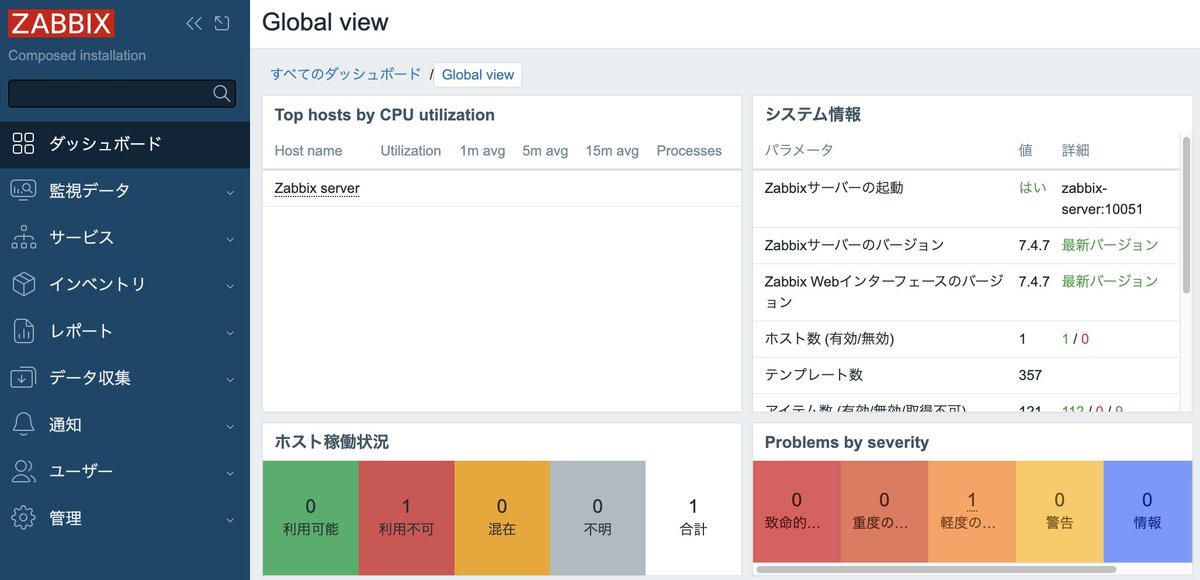1200x580 pixels.
Task: Click the サービス hierarchy icon
Action: click(x=24, y=237)
